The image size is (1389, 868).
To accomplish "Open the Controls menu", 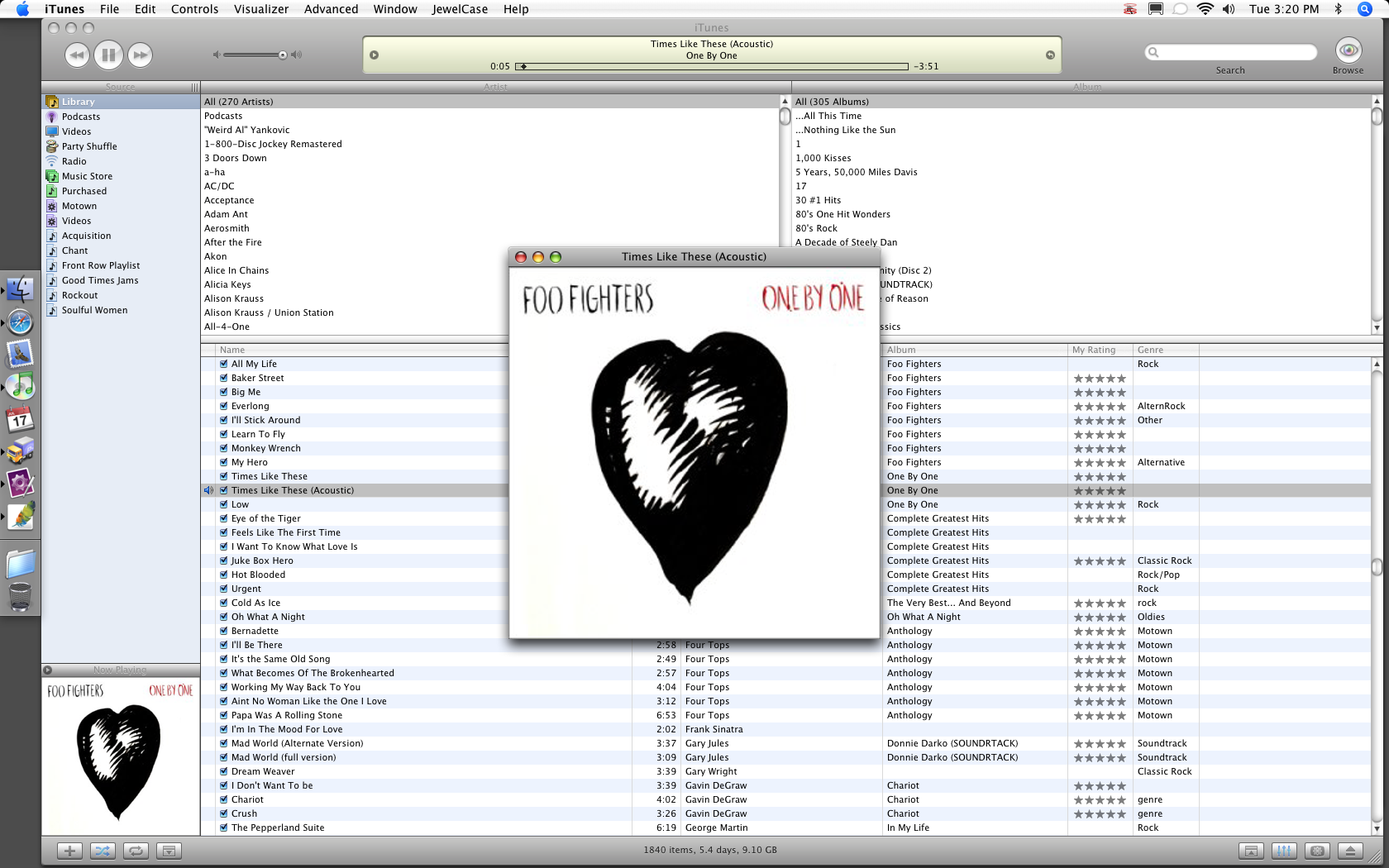I will pos(194,9).
